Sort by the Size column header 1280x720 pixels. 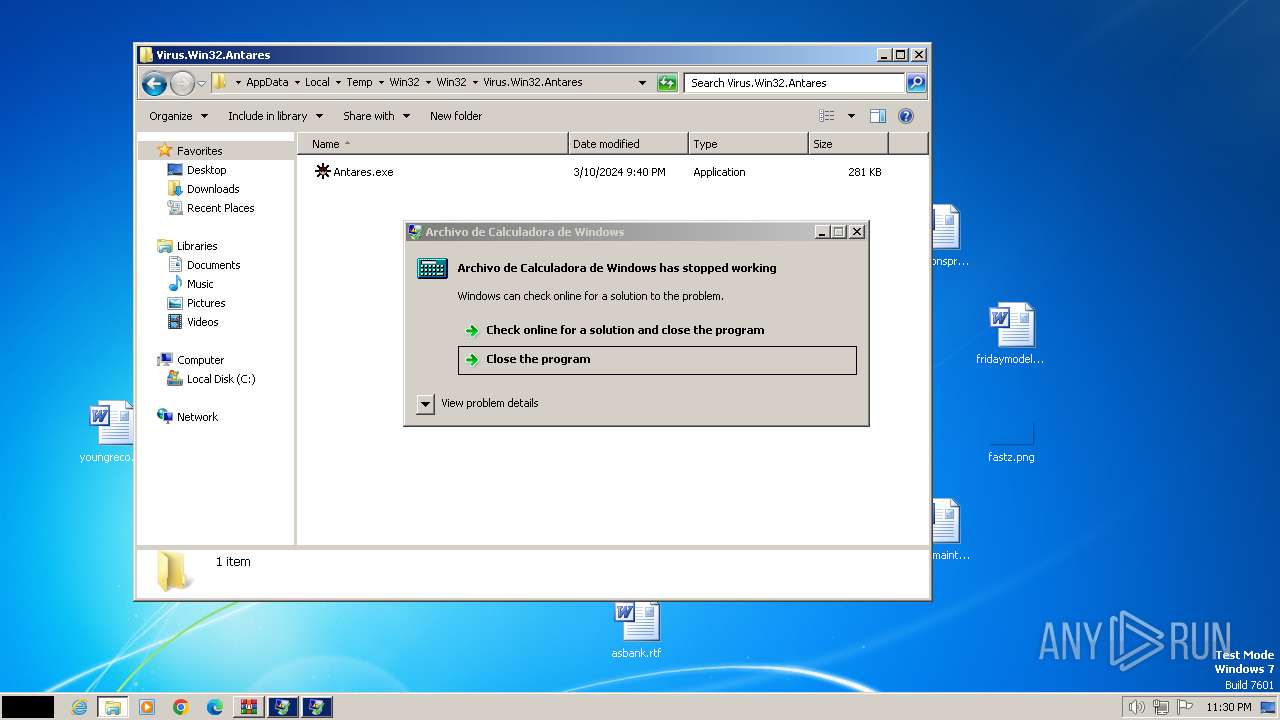point(848,144)
